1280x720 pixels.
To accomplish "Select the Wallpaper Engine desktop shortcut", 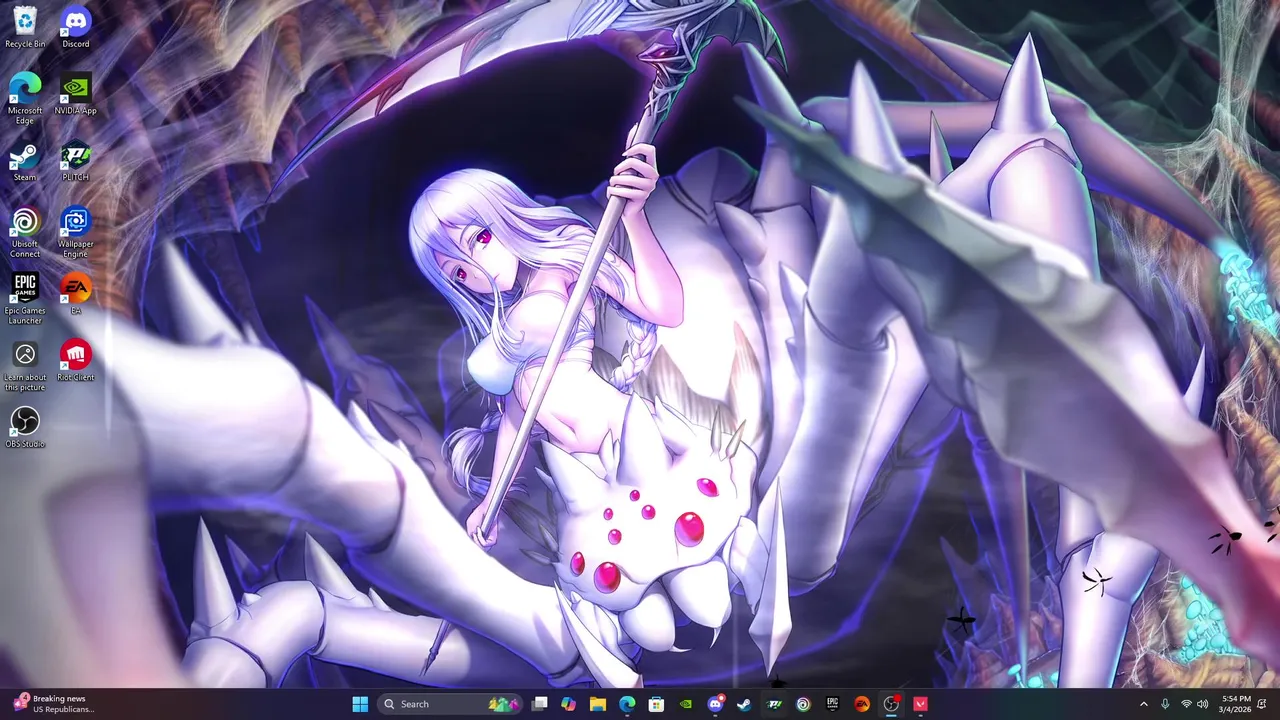I will click(75, 232).
